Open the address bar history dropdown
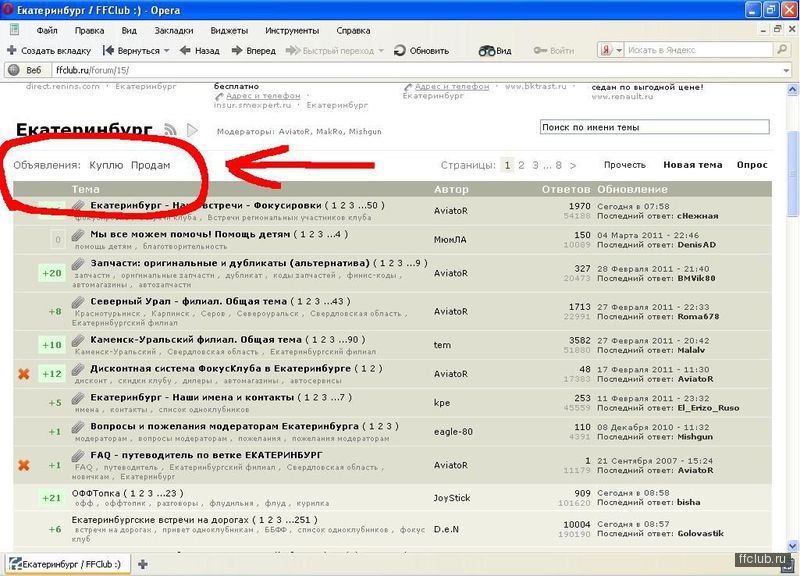800x576 pixels. [x=786, y=70]
